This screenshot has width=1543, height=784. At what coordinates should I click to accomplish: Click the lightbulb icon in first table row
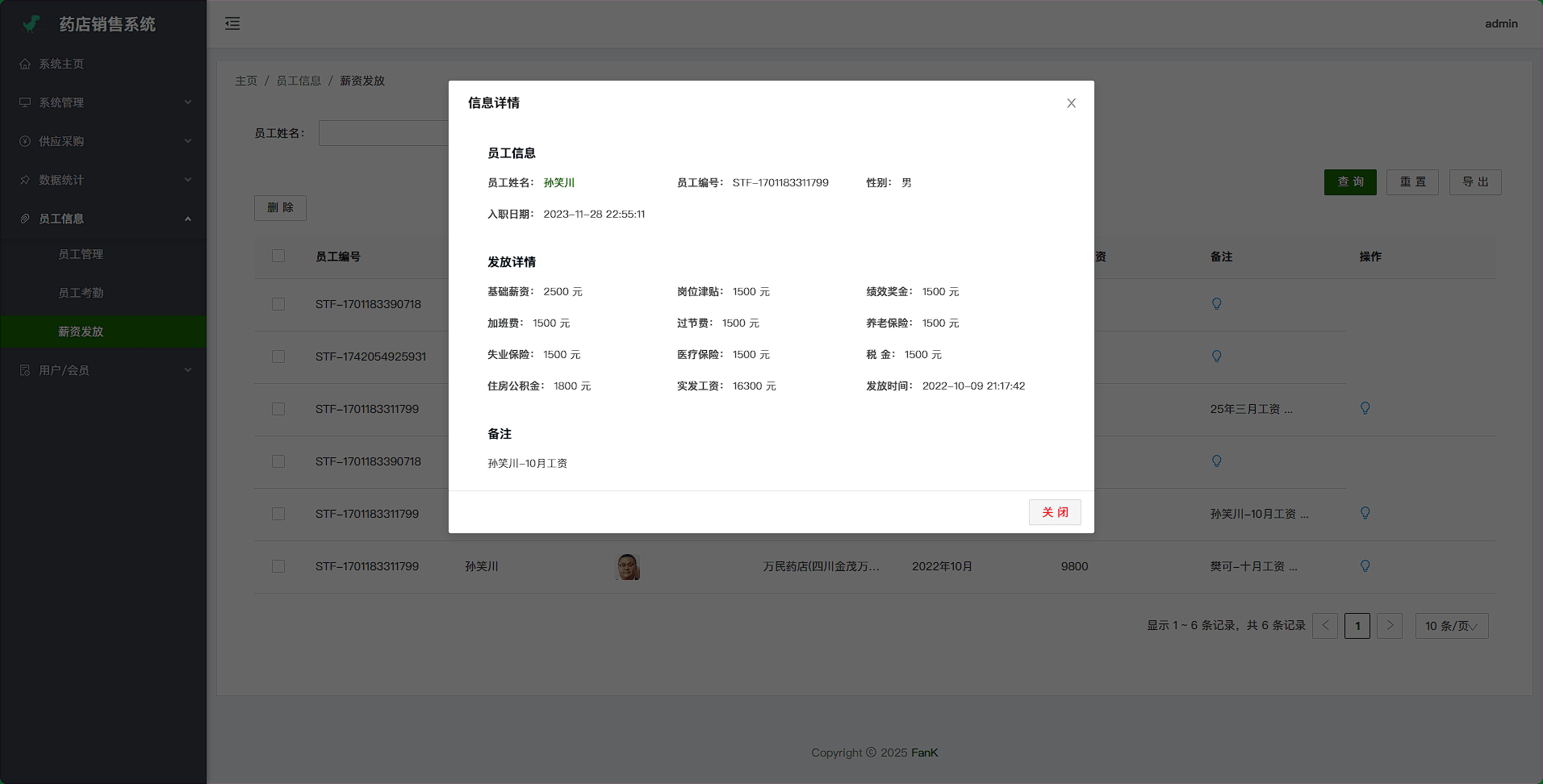pyautogui.click(x=1216, y=304)
